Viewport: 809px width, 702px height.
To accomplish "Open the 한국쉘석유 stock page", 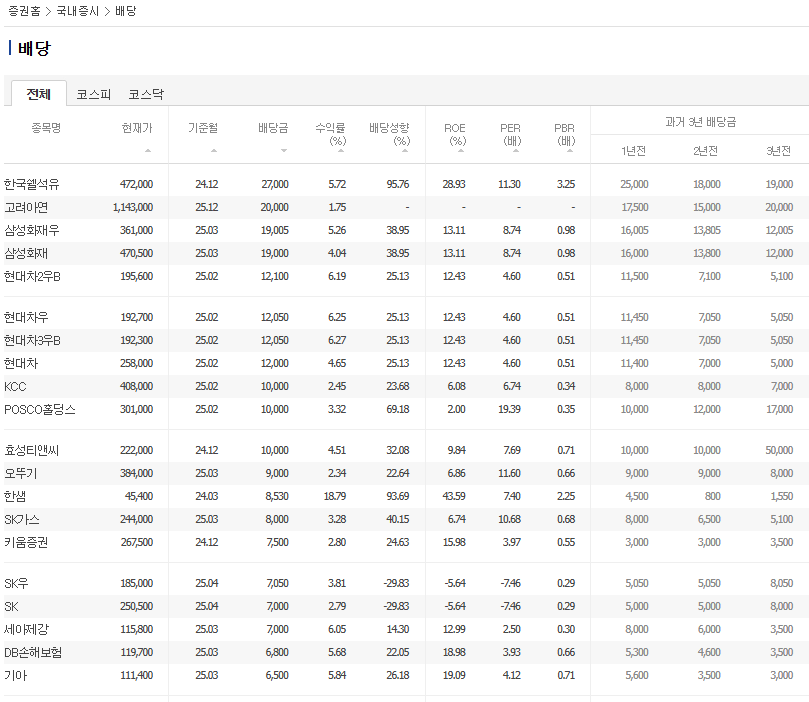I will [32, 184].
